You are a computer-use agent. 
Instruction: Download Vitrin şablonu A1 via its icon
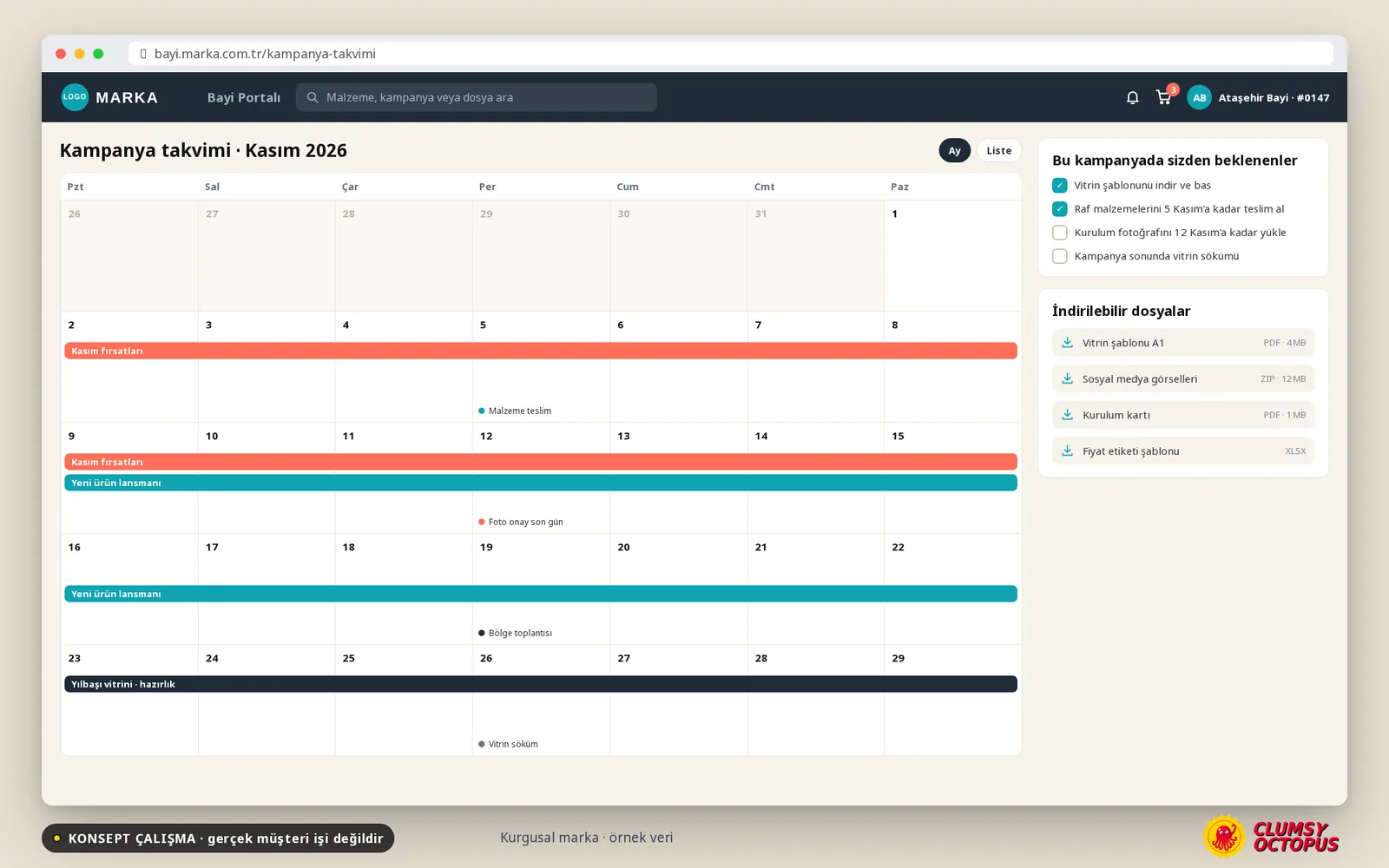[1068, 343]
